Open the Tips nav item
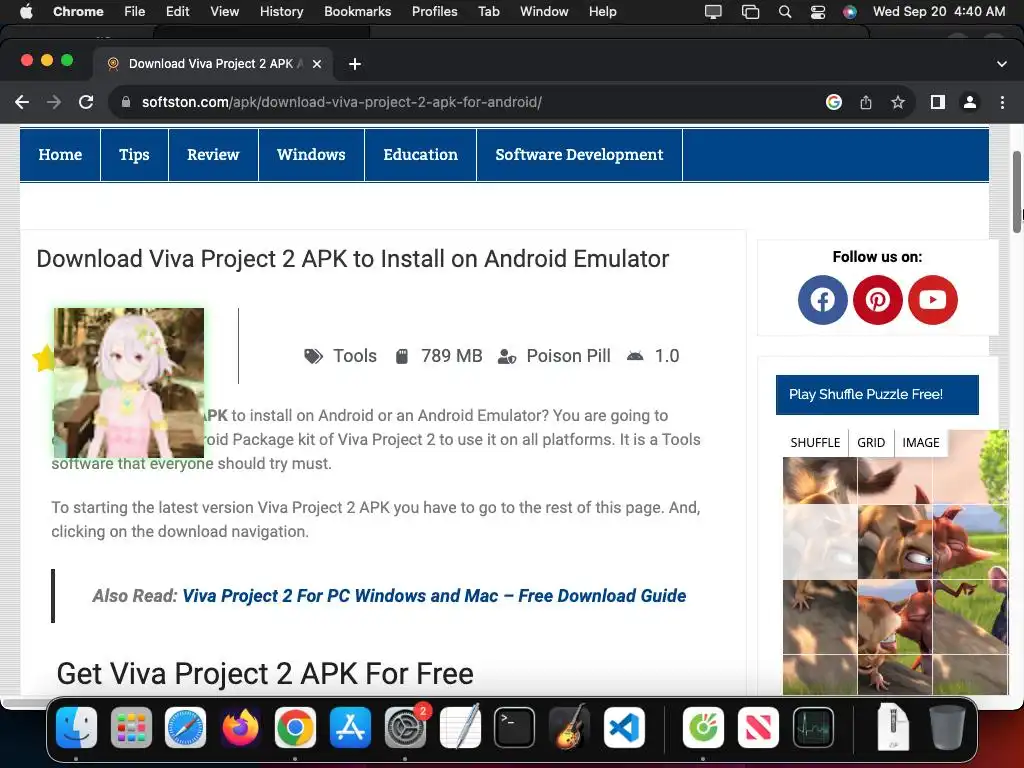 134,155
